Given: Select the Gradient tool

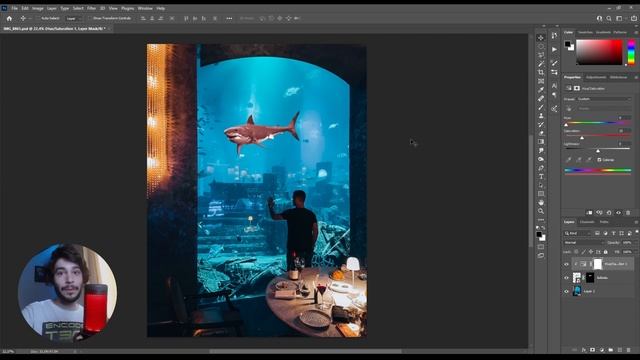Looking at the screenshot, I should tap(541, 142).
